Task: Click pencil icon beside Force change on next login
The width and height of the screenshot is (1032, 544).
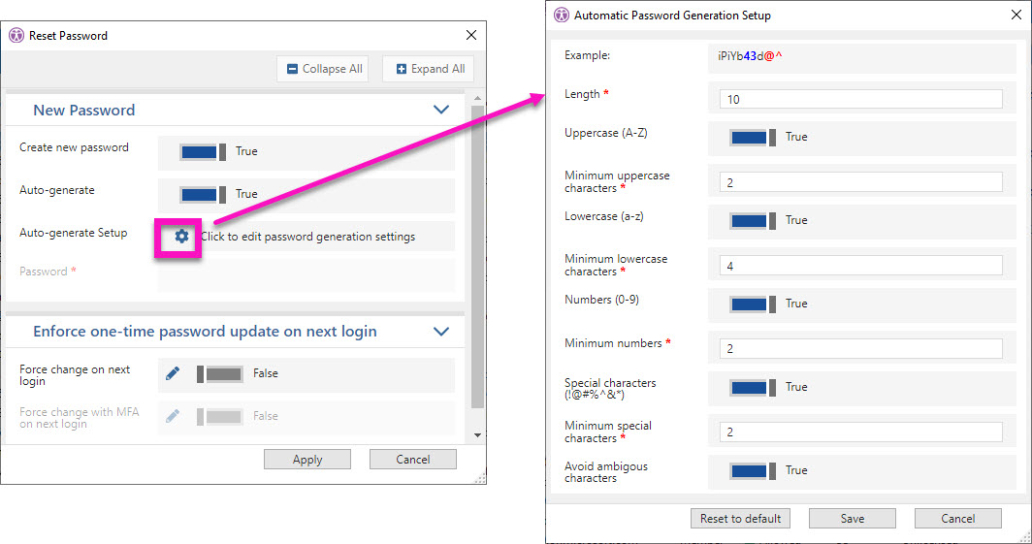Action: click(172, 374)
